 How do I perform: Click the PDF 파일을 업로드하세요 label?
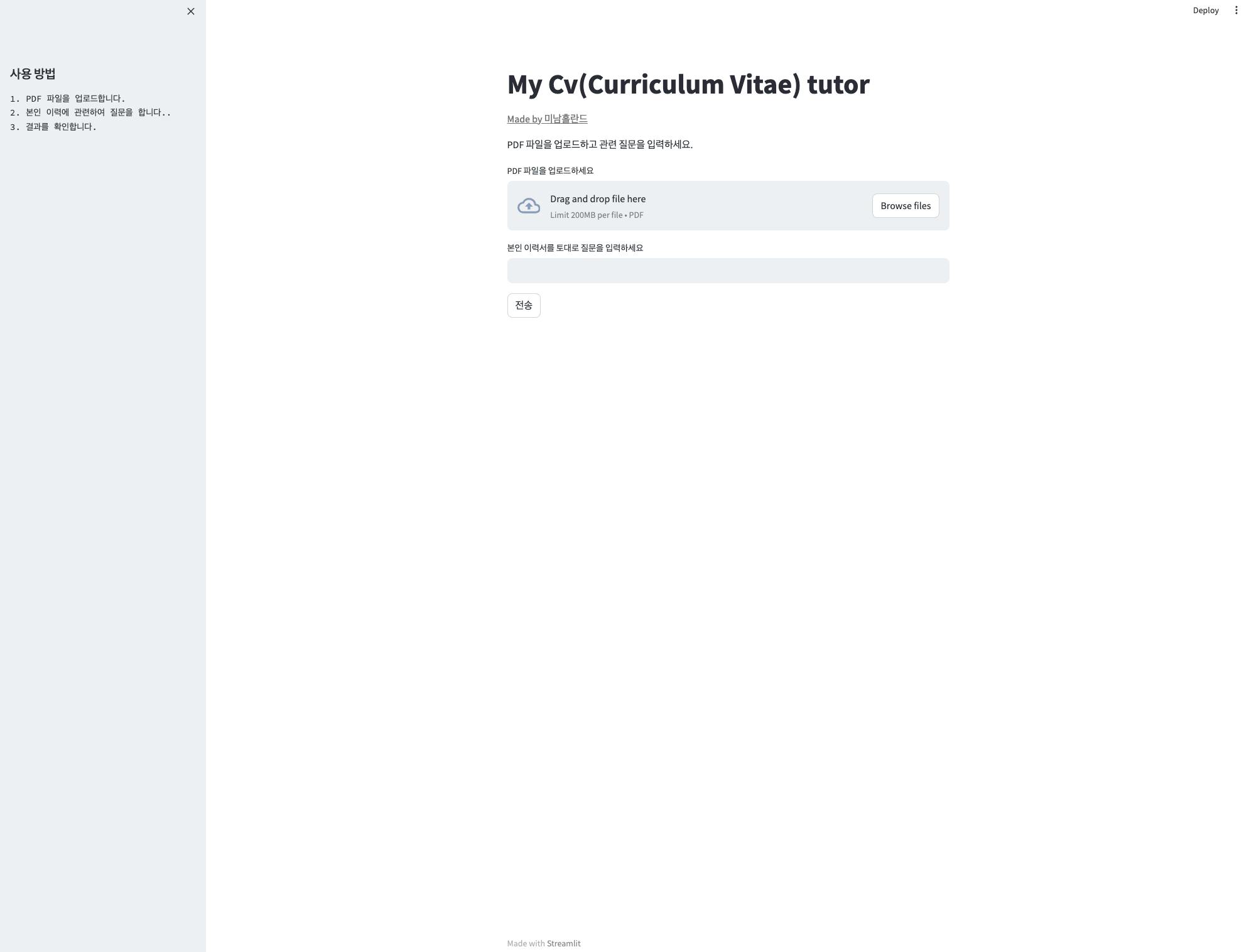pos(550,171)
